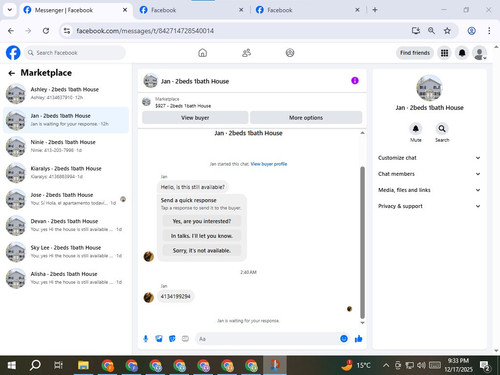
Task: Click the phone number message 4134199294
Action: click(x=175, y=296)
